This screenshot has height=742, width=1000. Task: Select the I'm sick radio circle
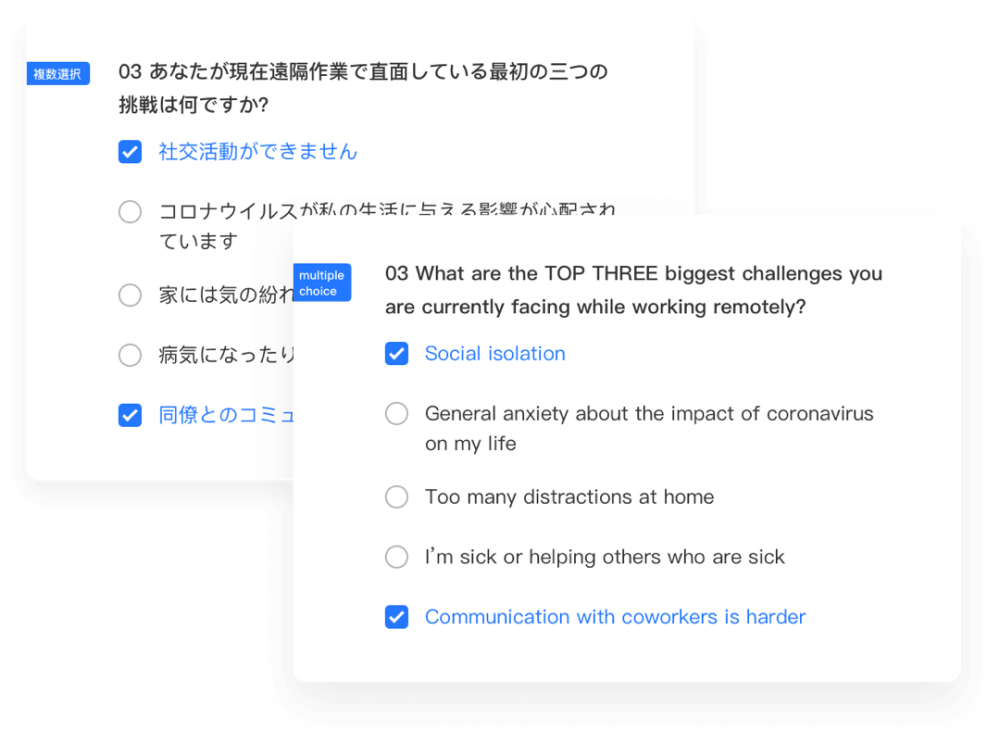pyautogui.click(x=397, y=557)
